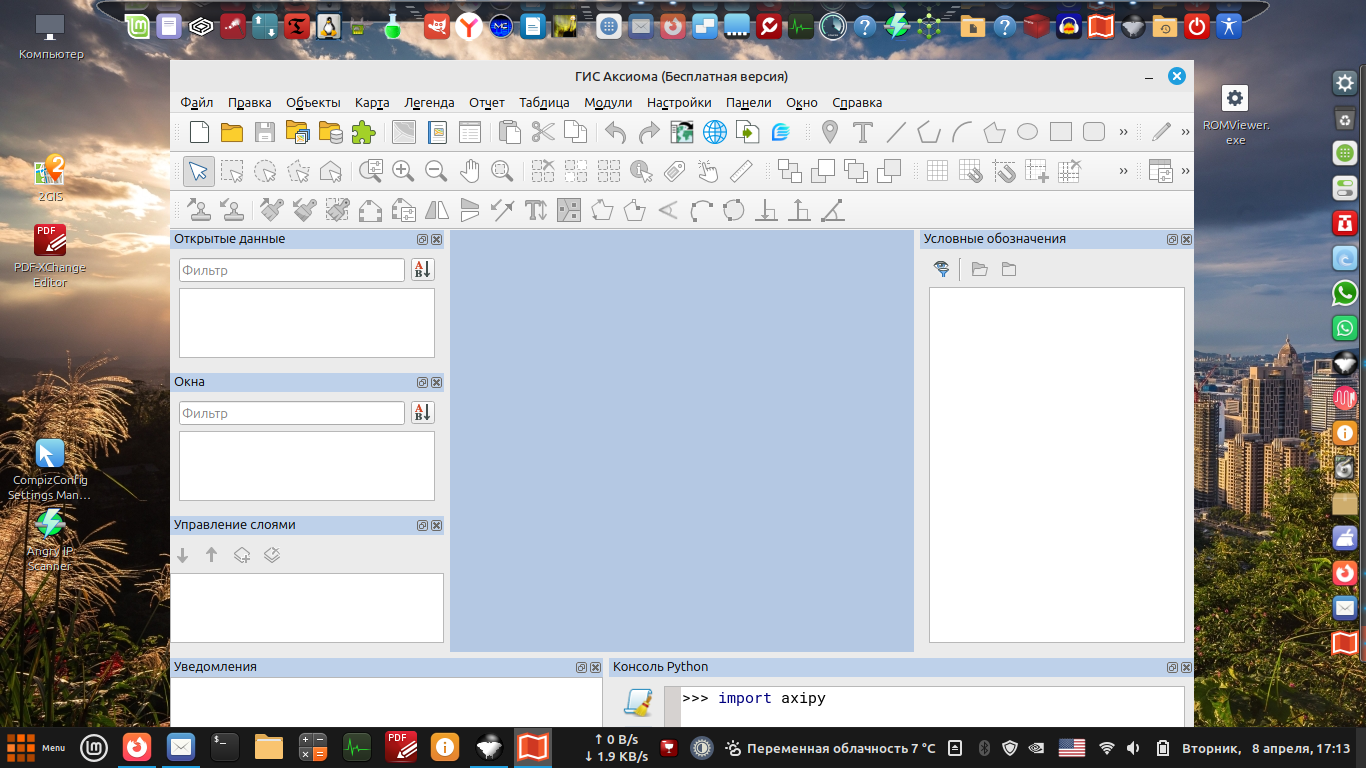Click the Фильтр field in Окна panel
The height and width of the screenshot is (768, 1366).
click(x=292, y=413)
